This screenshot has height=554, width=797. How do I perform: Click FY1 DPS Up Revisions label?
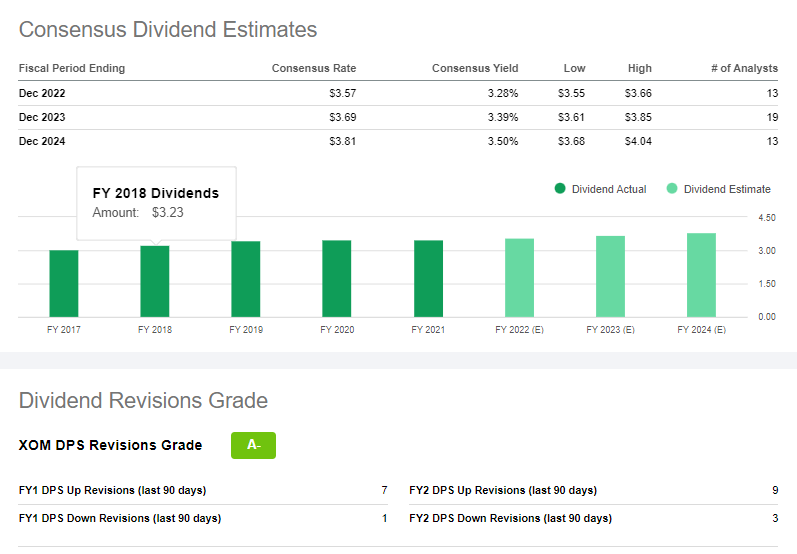[112, 490]
